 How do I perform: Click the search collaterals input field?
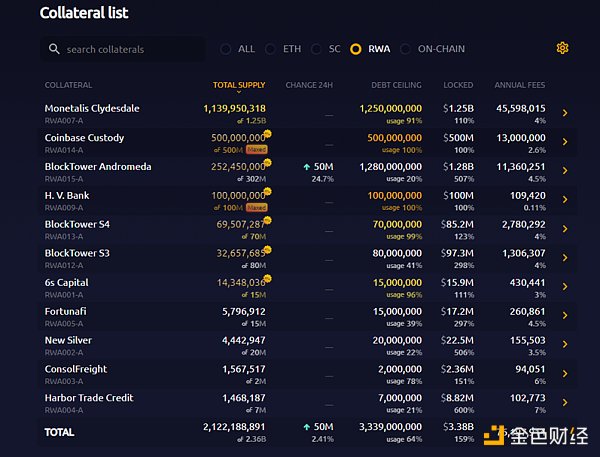(130, 49)
